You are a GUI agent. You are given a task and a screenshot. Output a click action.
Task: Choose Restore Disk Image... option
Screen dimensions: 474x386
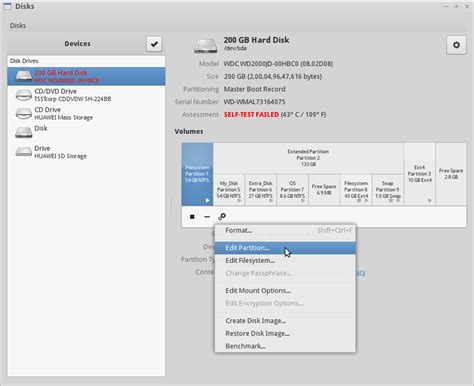285,333
